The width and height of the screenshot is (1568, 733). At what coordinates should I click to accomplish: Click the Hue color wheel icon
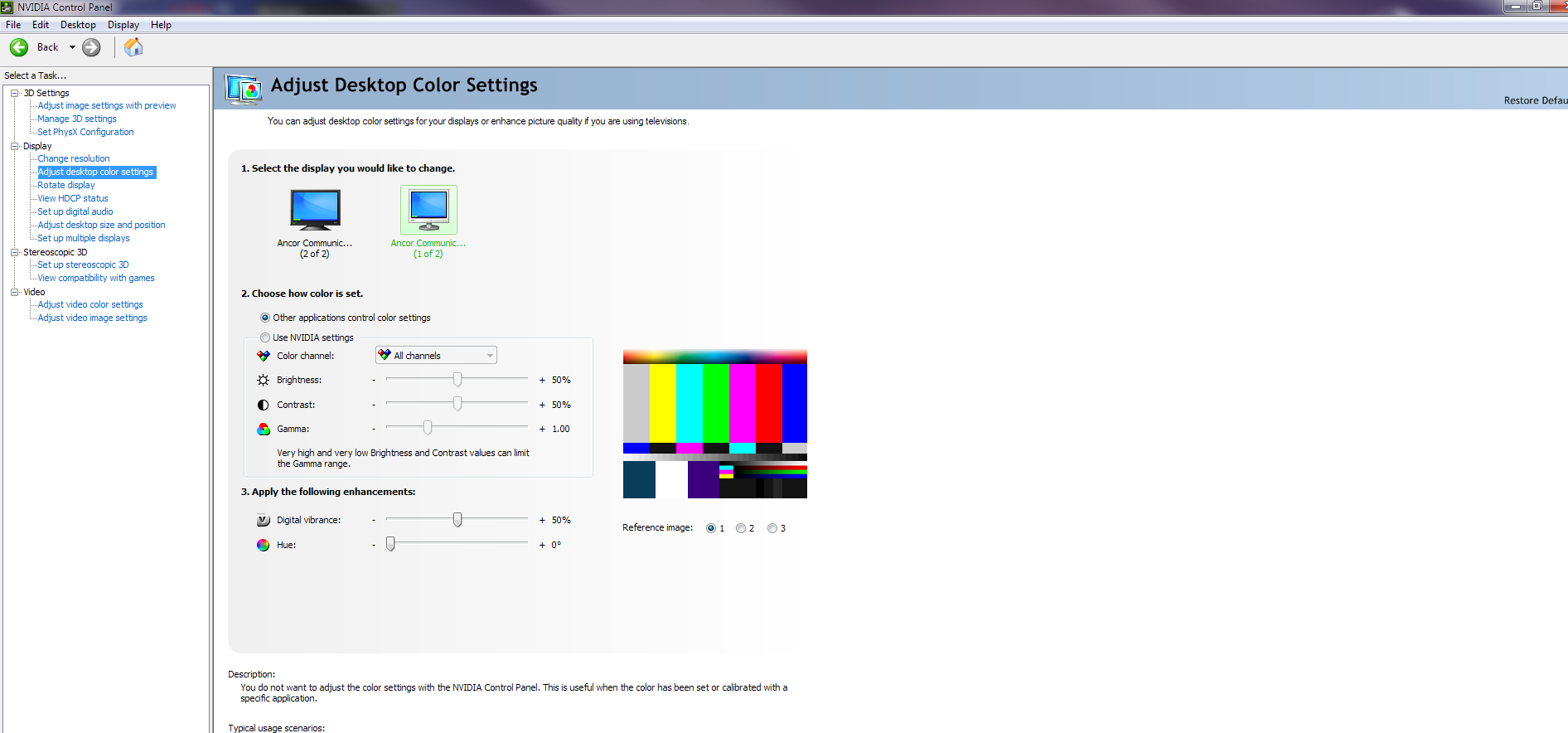[264, 545]
